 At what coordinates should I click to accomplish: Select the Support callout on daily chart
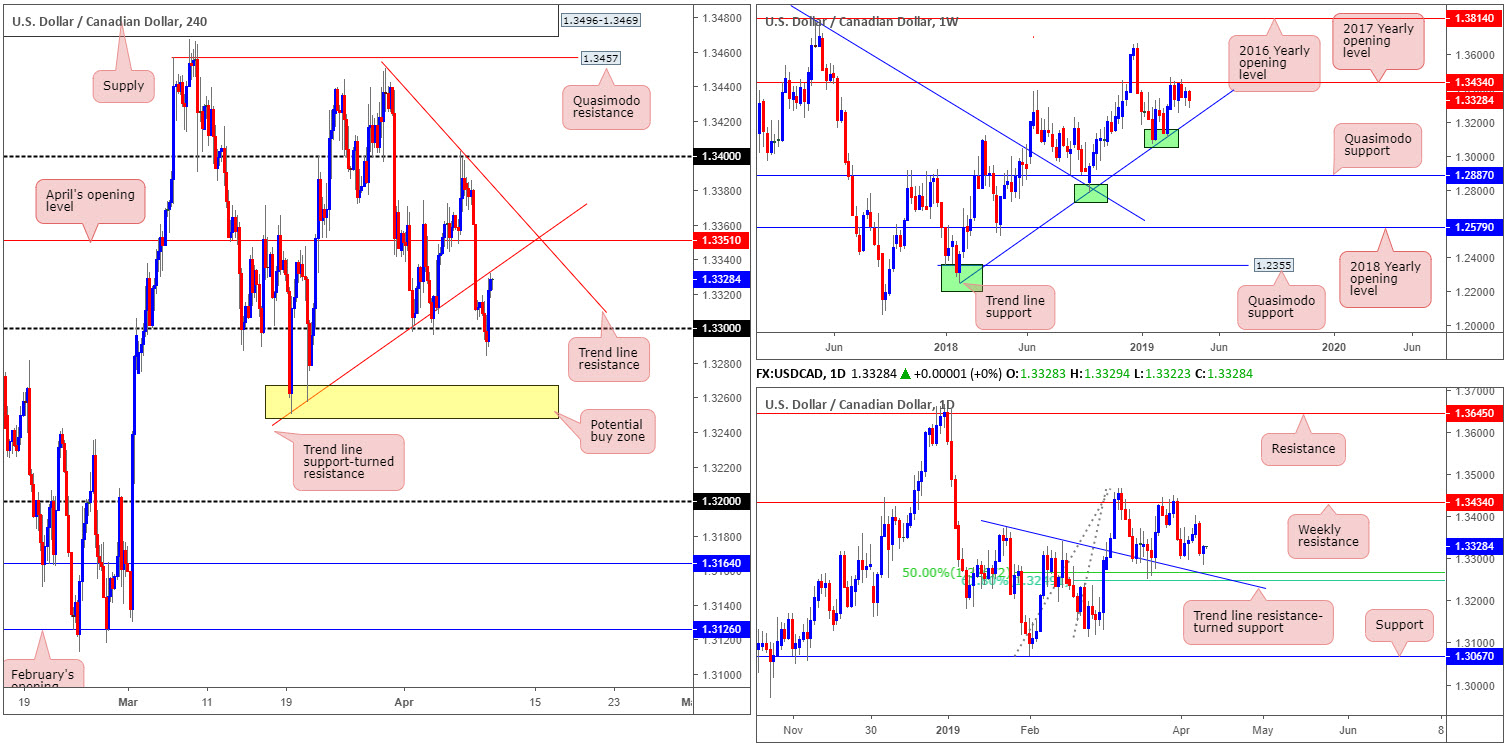point(1398,625)
